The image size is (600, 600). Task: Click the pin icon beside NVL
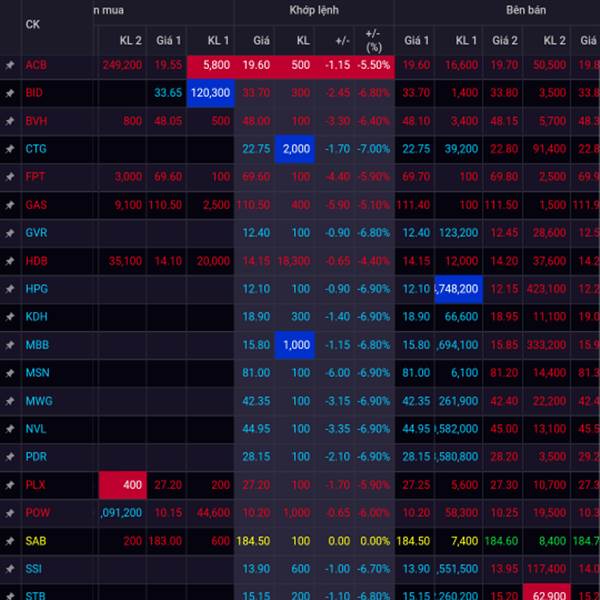point(10,429)
